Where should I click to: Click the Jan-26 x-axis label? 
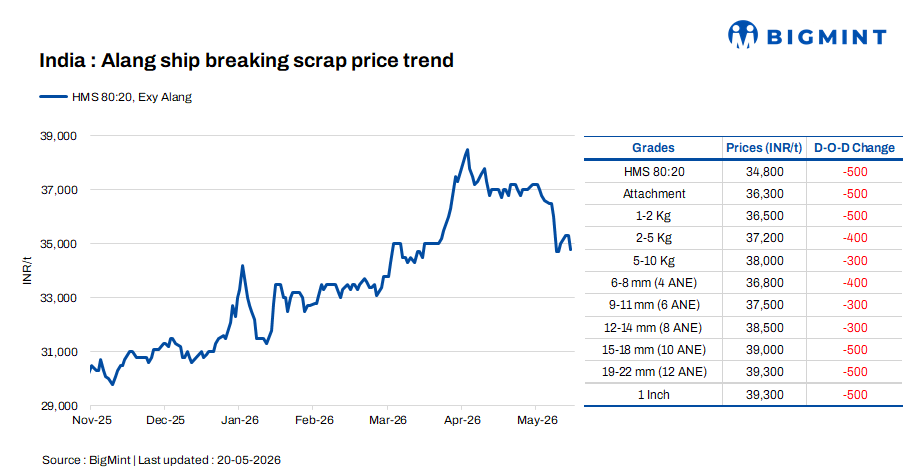point(240,420)
